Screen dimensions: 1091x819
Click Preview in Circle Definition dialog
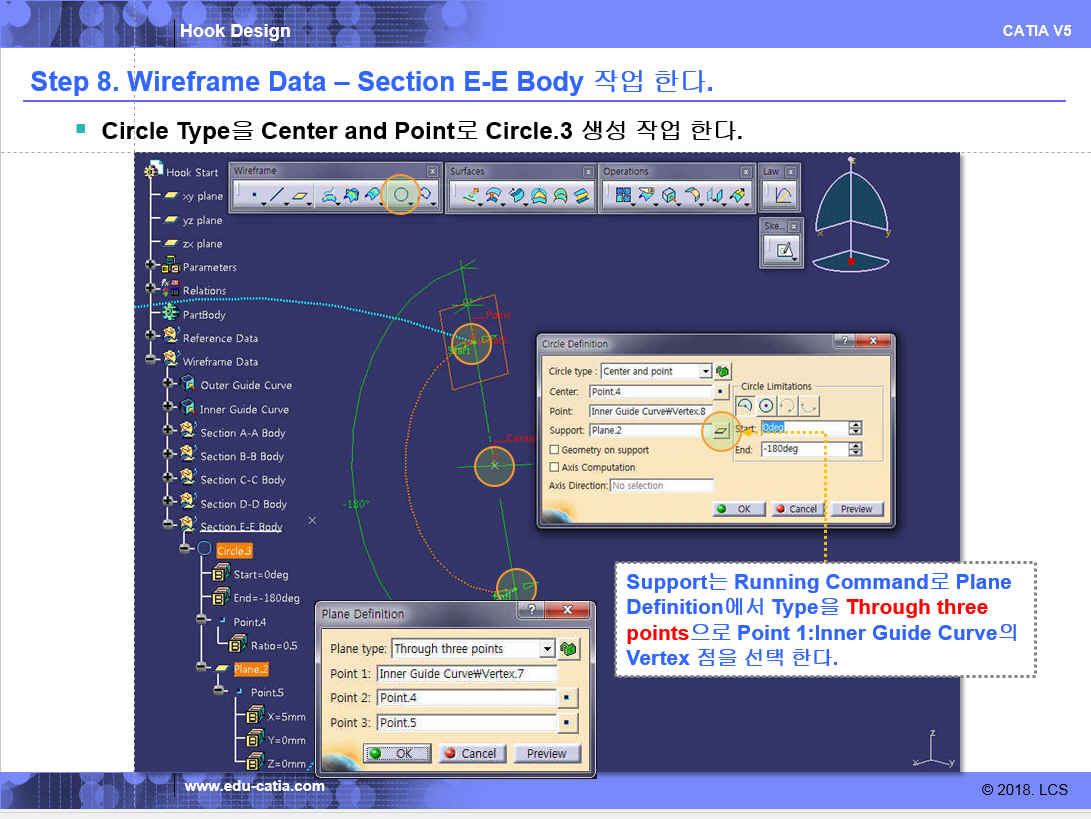click(856, 509)
